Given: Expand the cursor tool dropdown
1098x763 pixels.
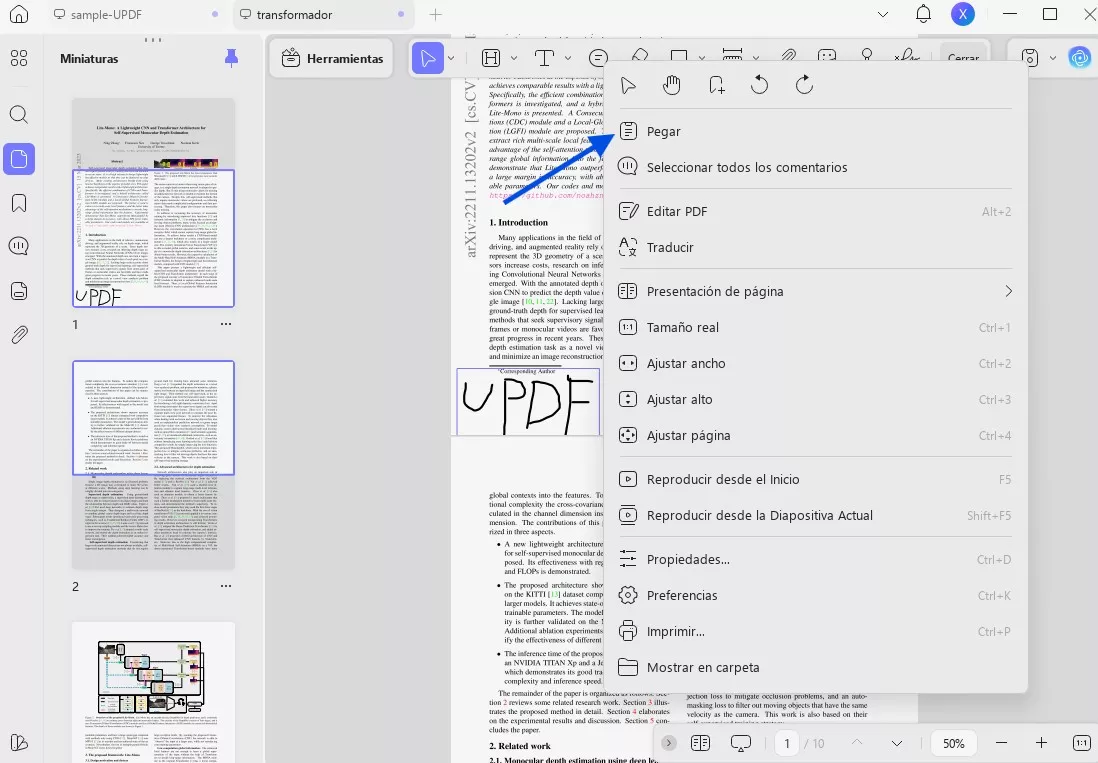Looking at the screenshot, I should tap(452, 58).
